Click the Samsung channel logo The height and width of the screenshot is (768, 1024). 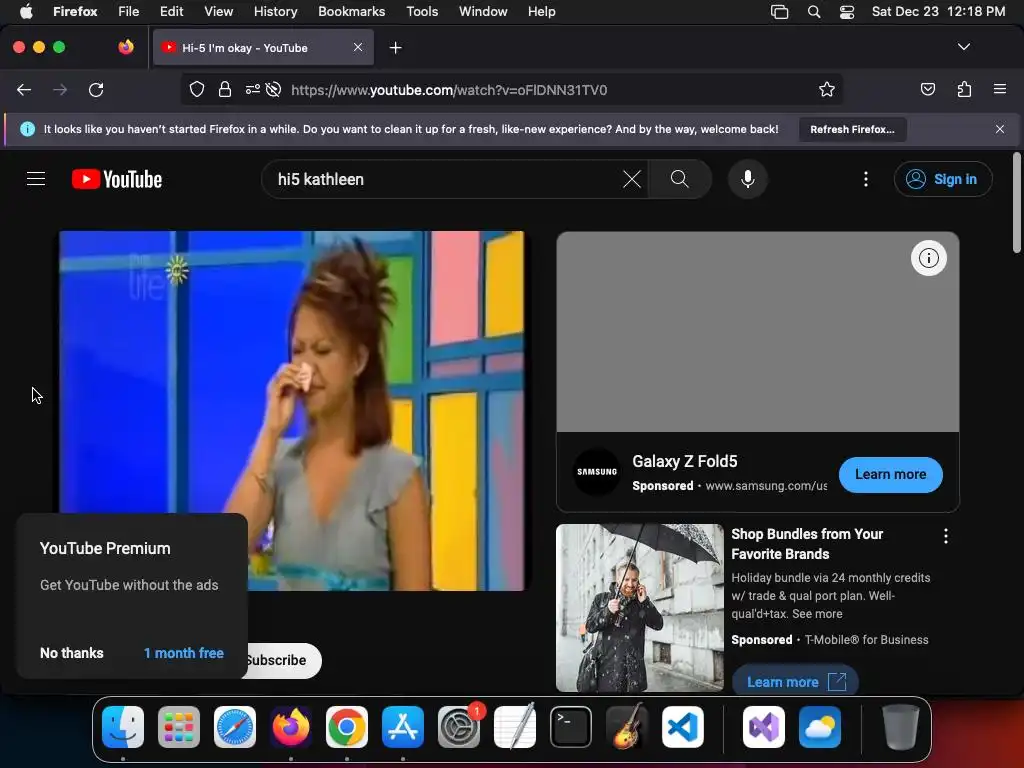click(596, 472)
